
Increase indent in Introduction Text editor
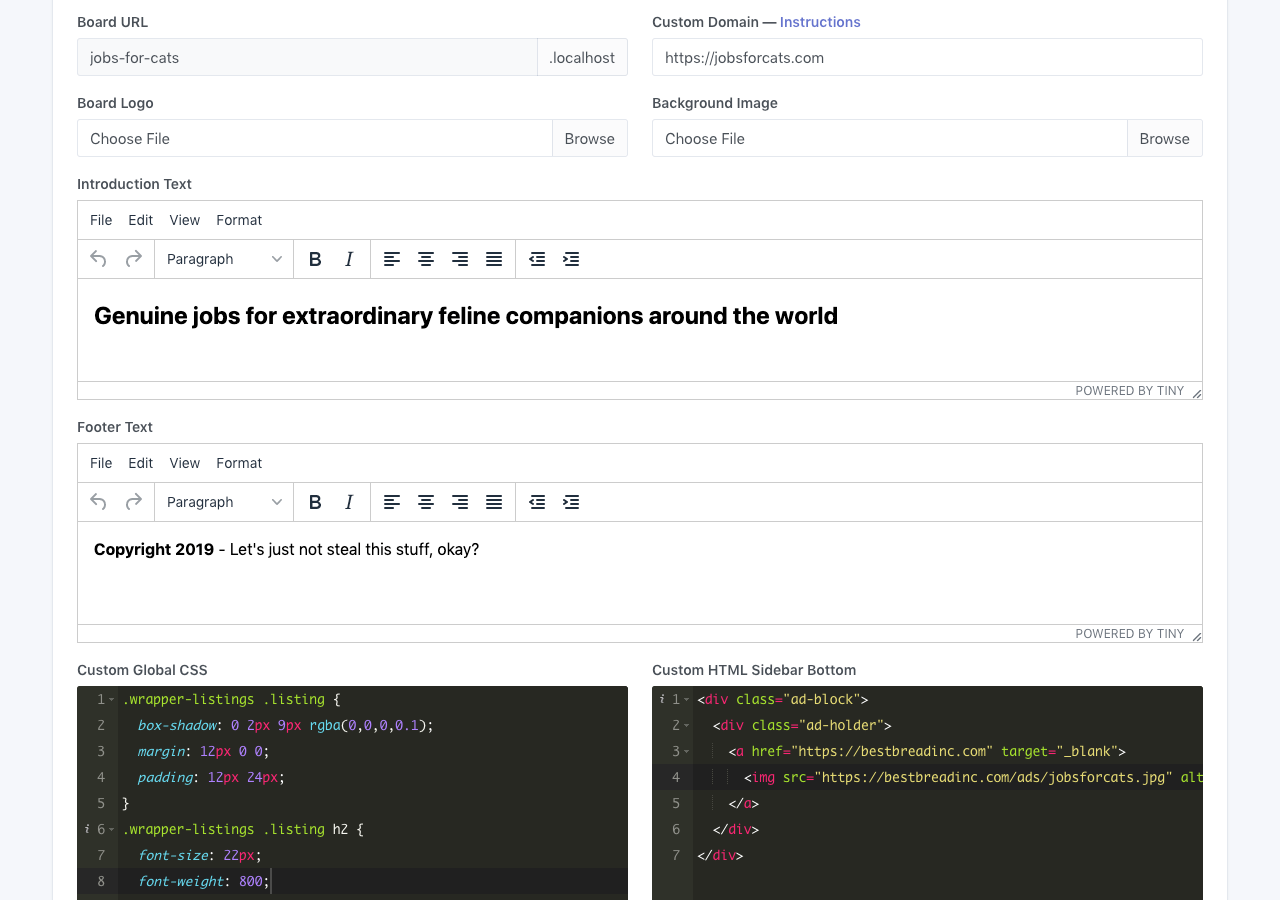click(571, 259)
